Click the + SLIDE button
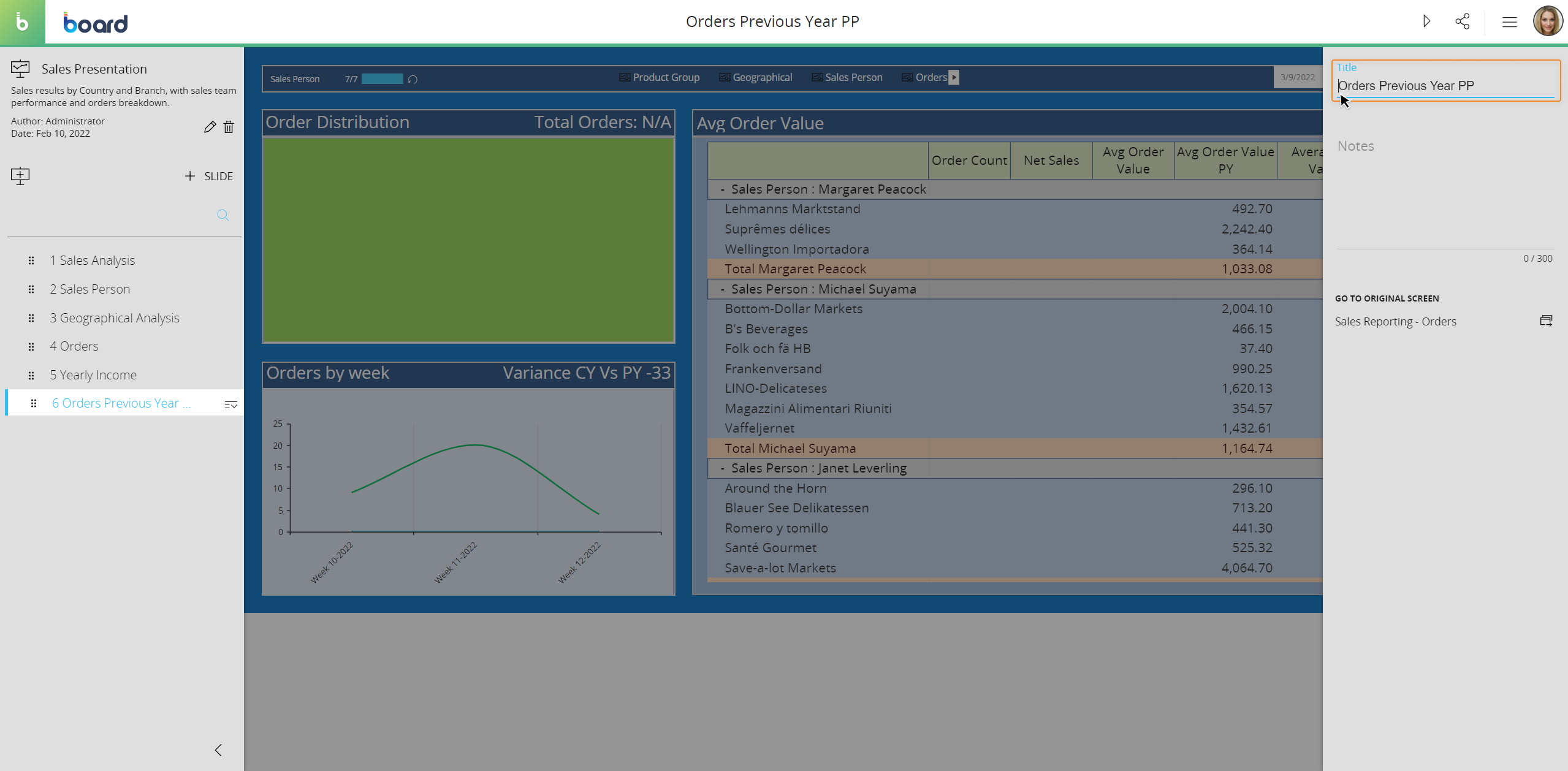Screen dimensions: 1568x771 [x=208, y=176]
